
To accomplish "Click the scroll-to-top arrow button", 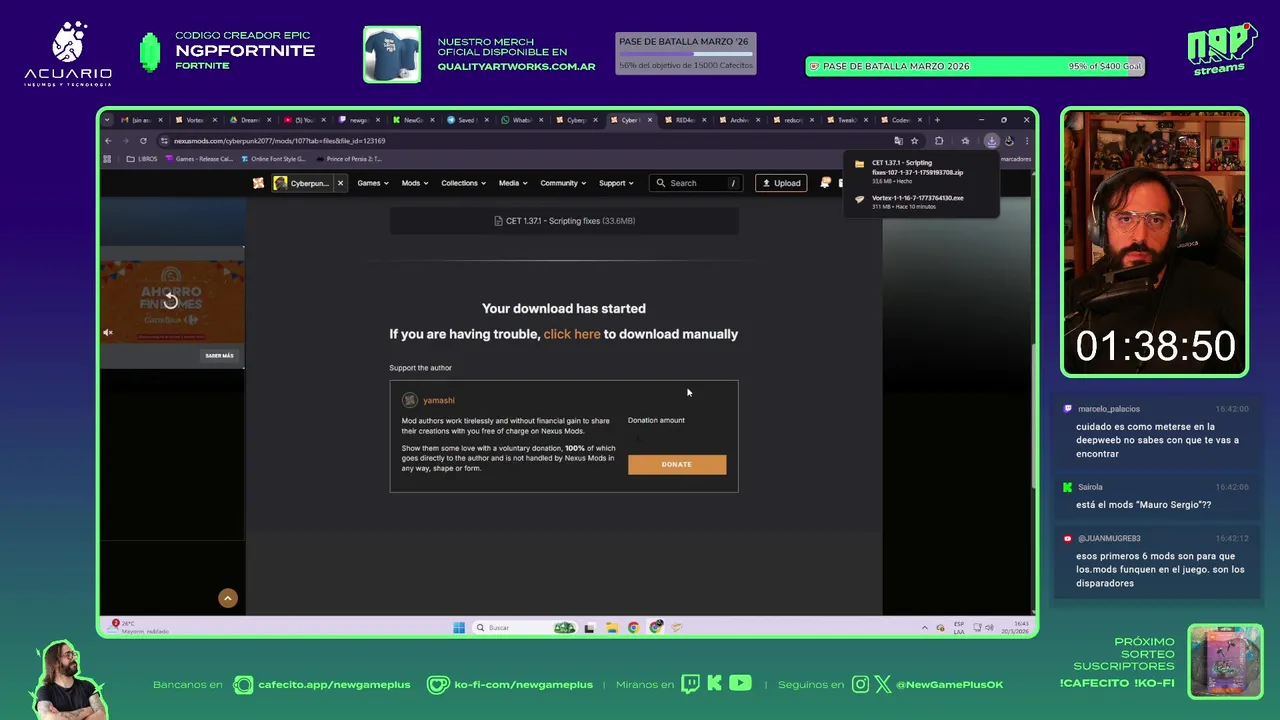I will coord(228,598).
